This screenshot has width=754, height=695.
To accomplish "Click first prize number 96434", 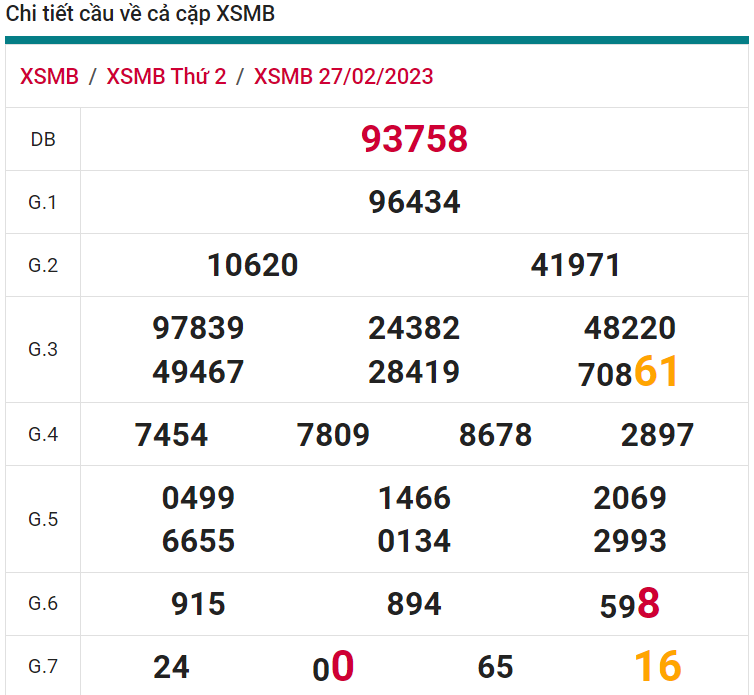I will [x=414, y=203].
